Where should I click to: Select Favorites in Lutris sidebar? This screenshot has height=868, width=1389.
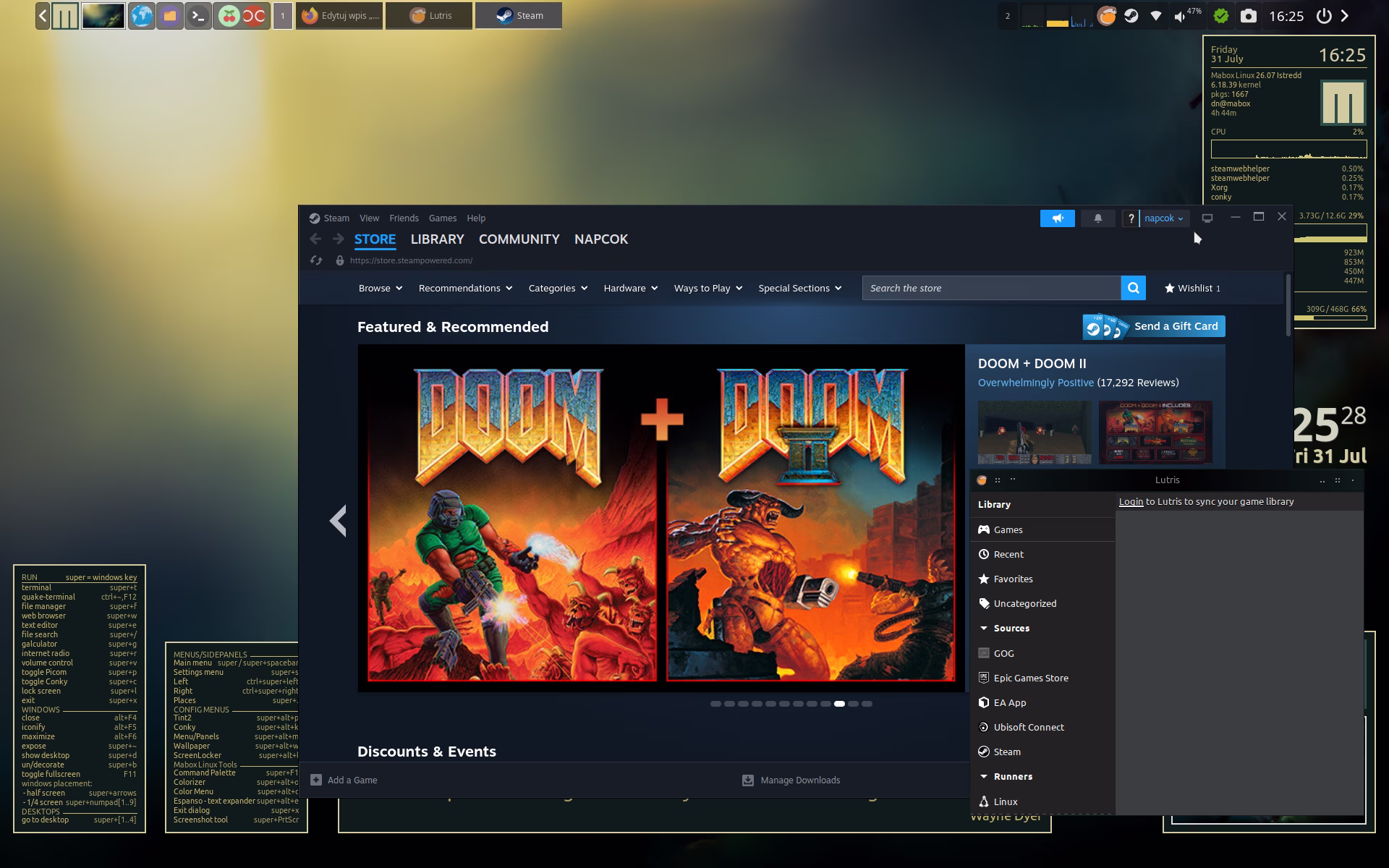click(1042, 579)
